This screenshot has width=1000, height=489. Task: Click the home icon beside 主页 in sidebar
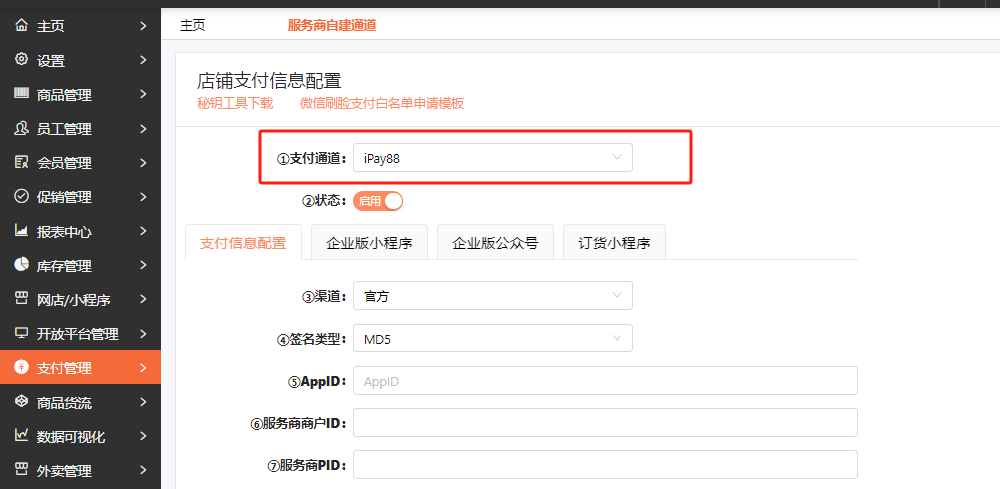click(22, 26)
